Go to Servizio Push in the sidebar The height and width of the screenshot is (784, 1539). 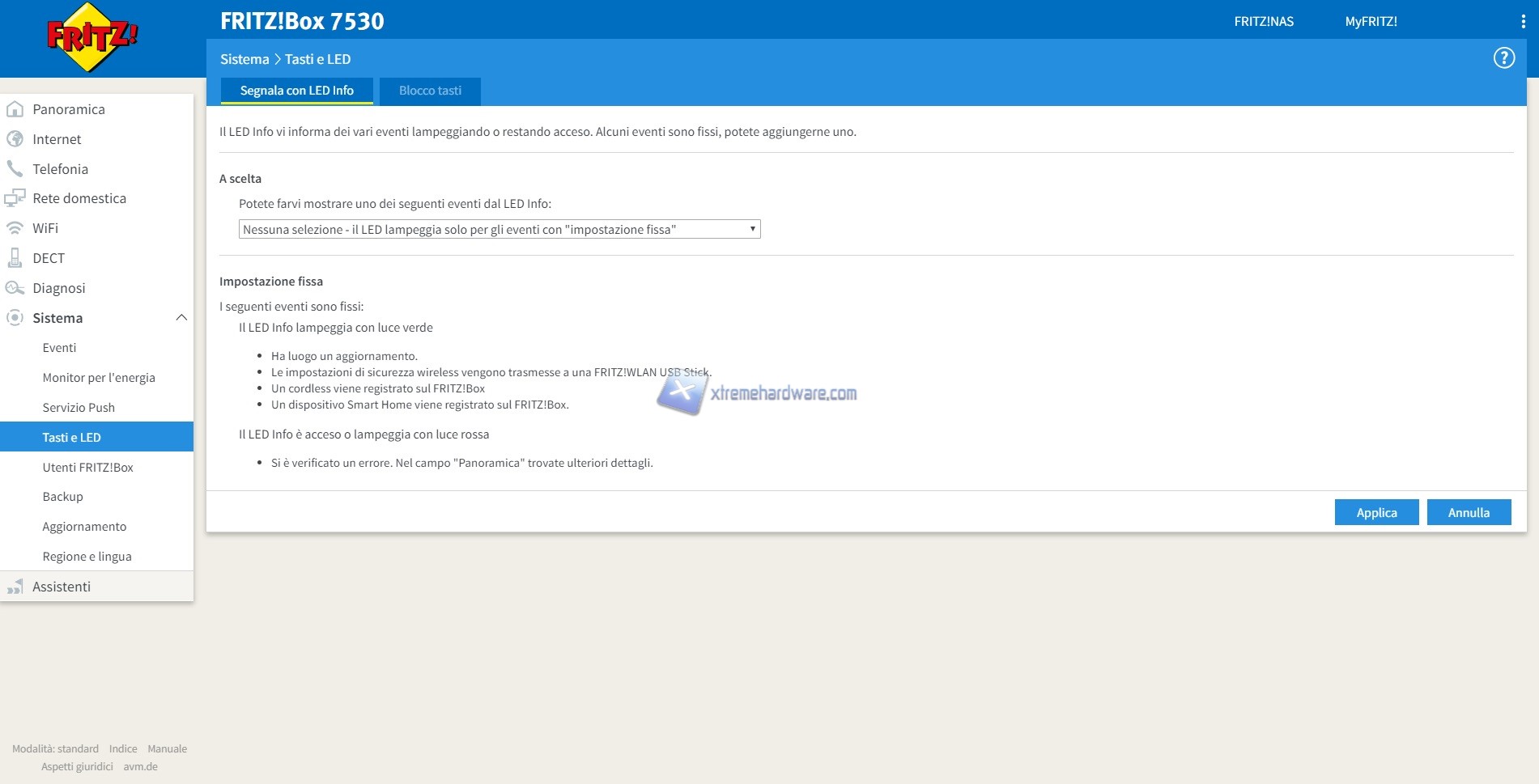79,408
